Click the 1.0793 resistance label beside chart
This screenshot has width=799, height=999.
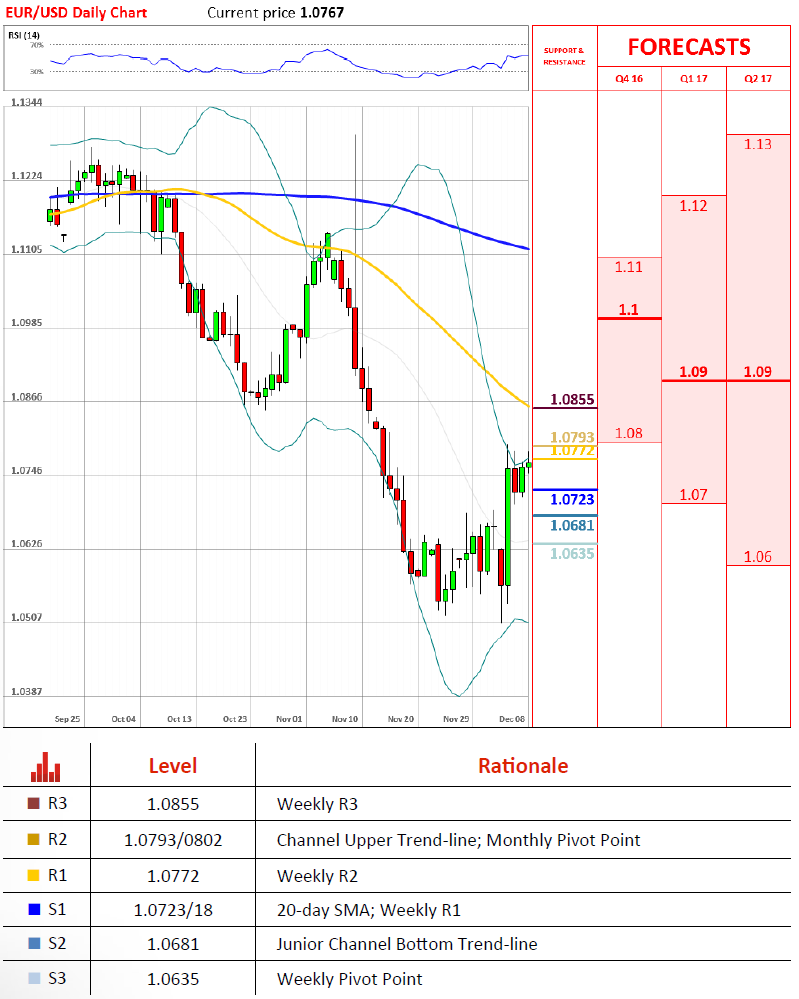(572, 437)
